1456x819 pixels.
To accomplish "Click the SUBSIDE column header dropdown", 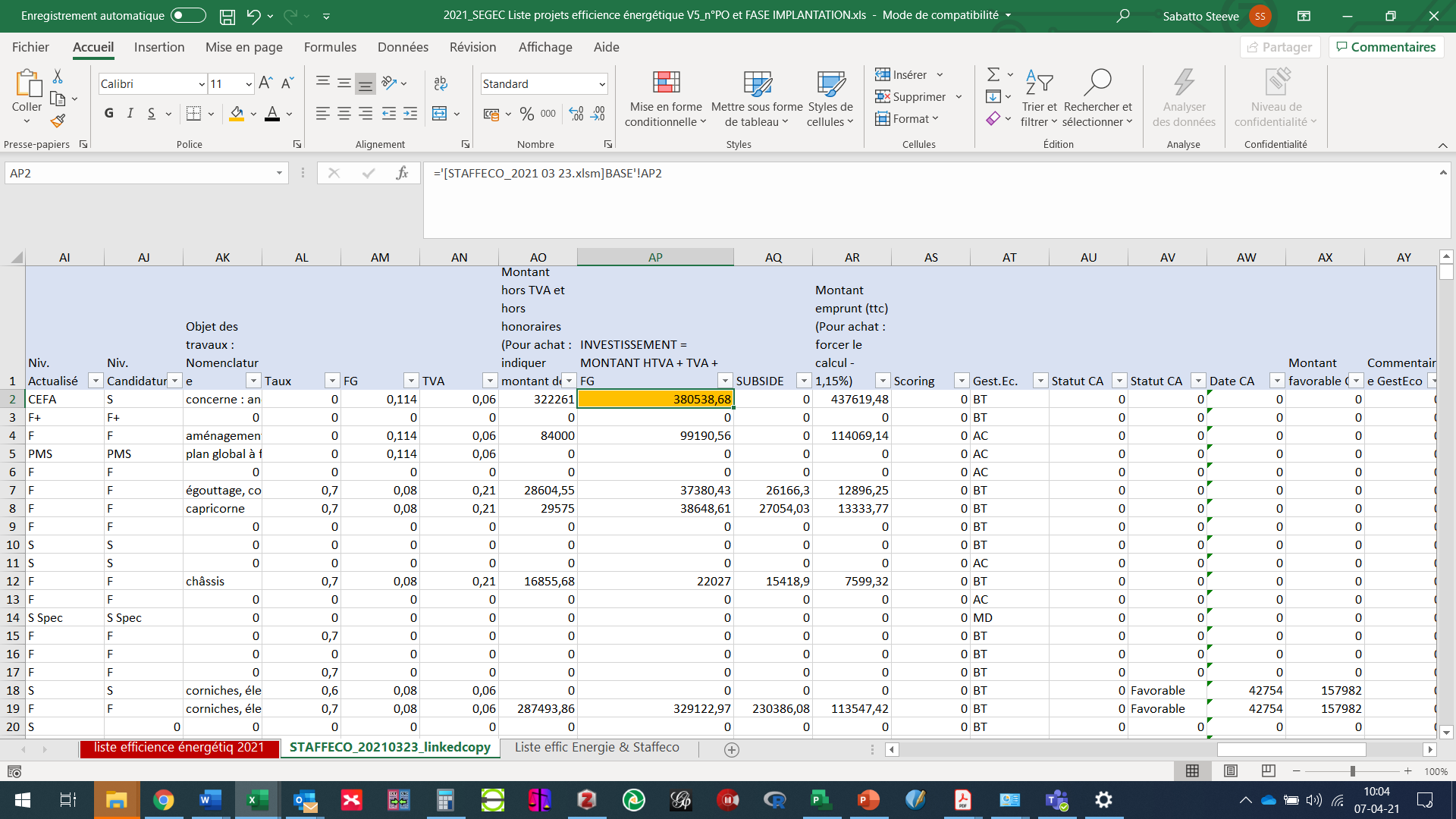I will pyautogui.click(x=801, y=380).
